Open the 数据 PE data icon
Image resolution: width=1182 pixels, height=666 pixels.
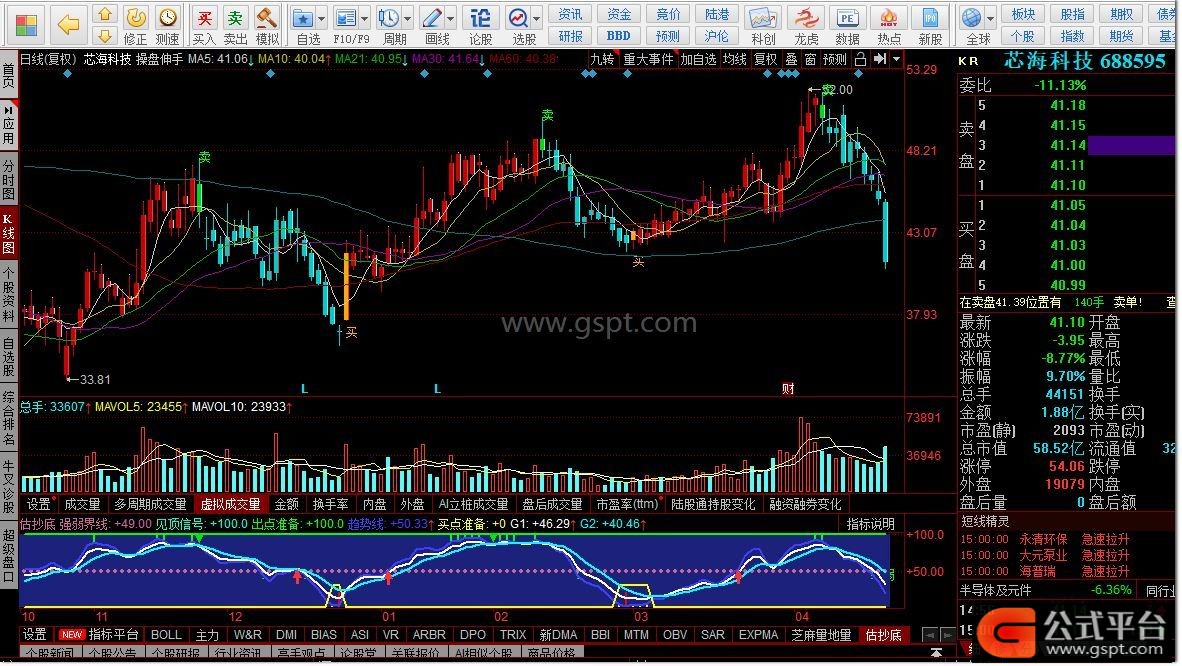(x=847, y=25)
